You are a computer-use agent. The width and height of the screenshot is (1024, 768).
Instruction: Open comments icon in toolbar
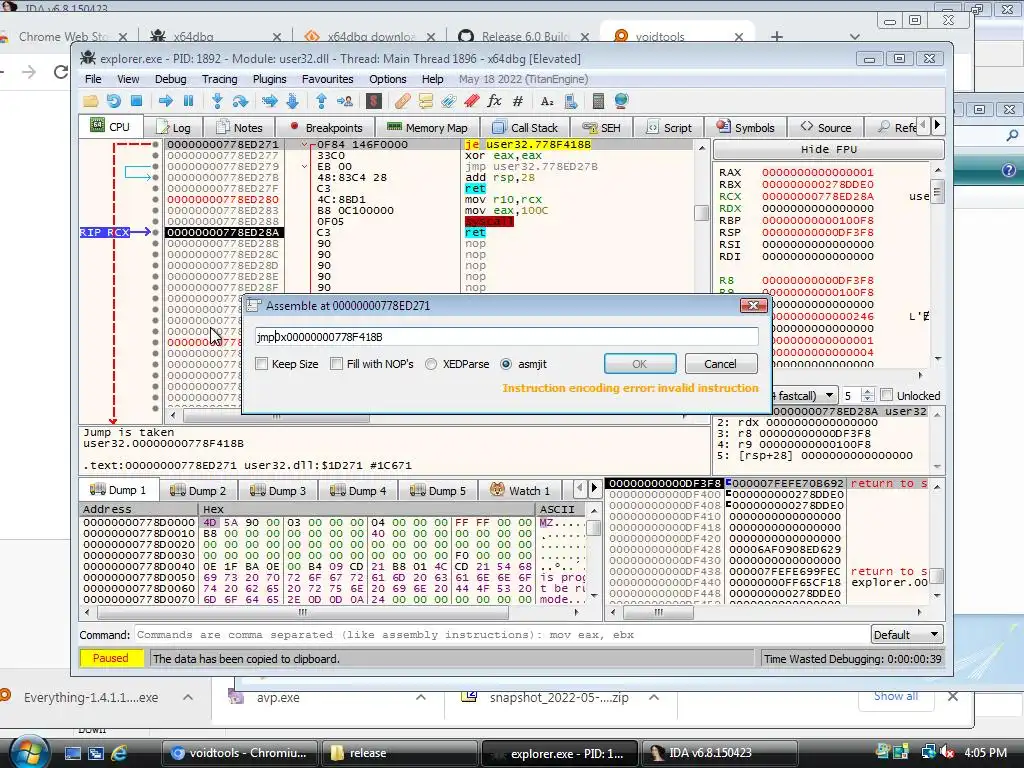pos(426,101)
